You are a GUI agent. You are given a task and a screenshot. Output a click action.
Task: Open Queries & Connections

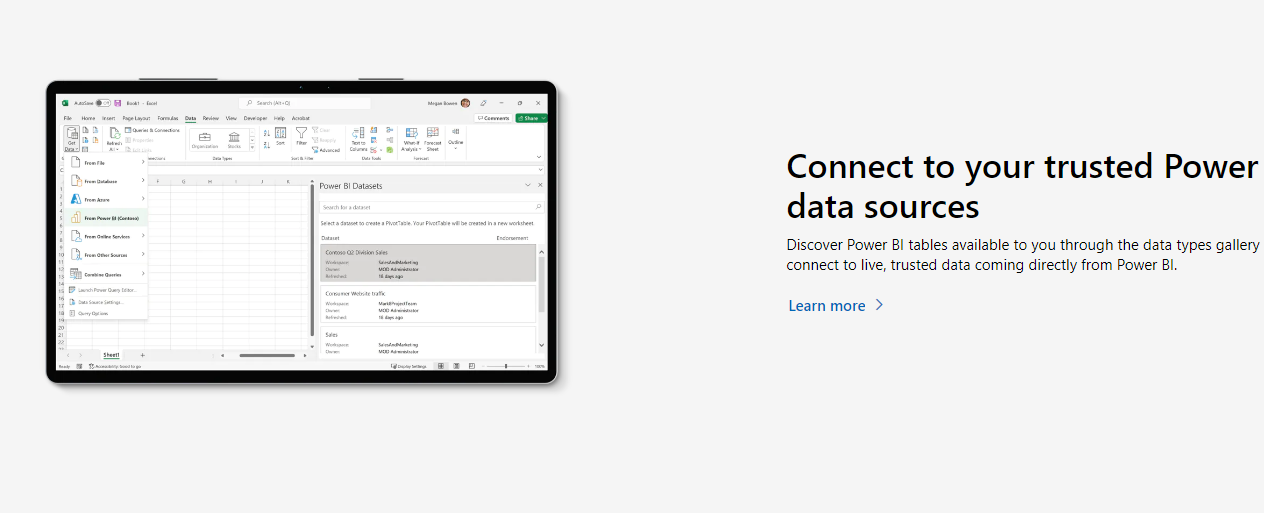(153, 130)
